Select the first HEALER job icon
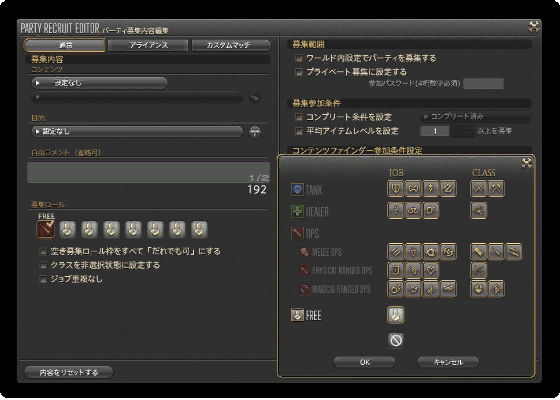This screenshot has height=400, width=560. [x=395, y=210]
